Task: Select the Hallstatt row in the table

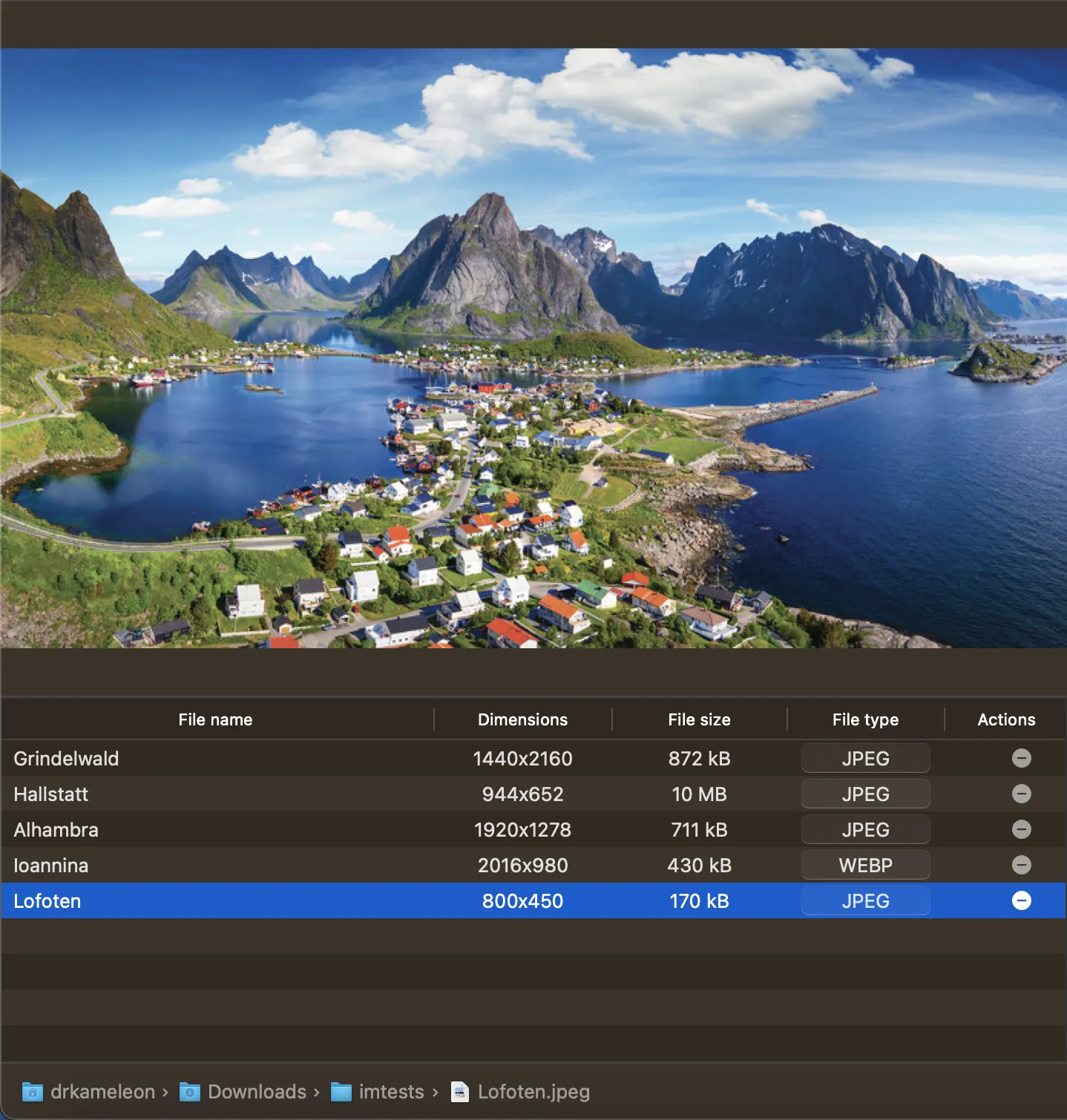Action: tap(223, 794)
